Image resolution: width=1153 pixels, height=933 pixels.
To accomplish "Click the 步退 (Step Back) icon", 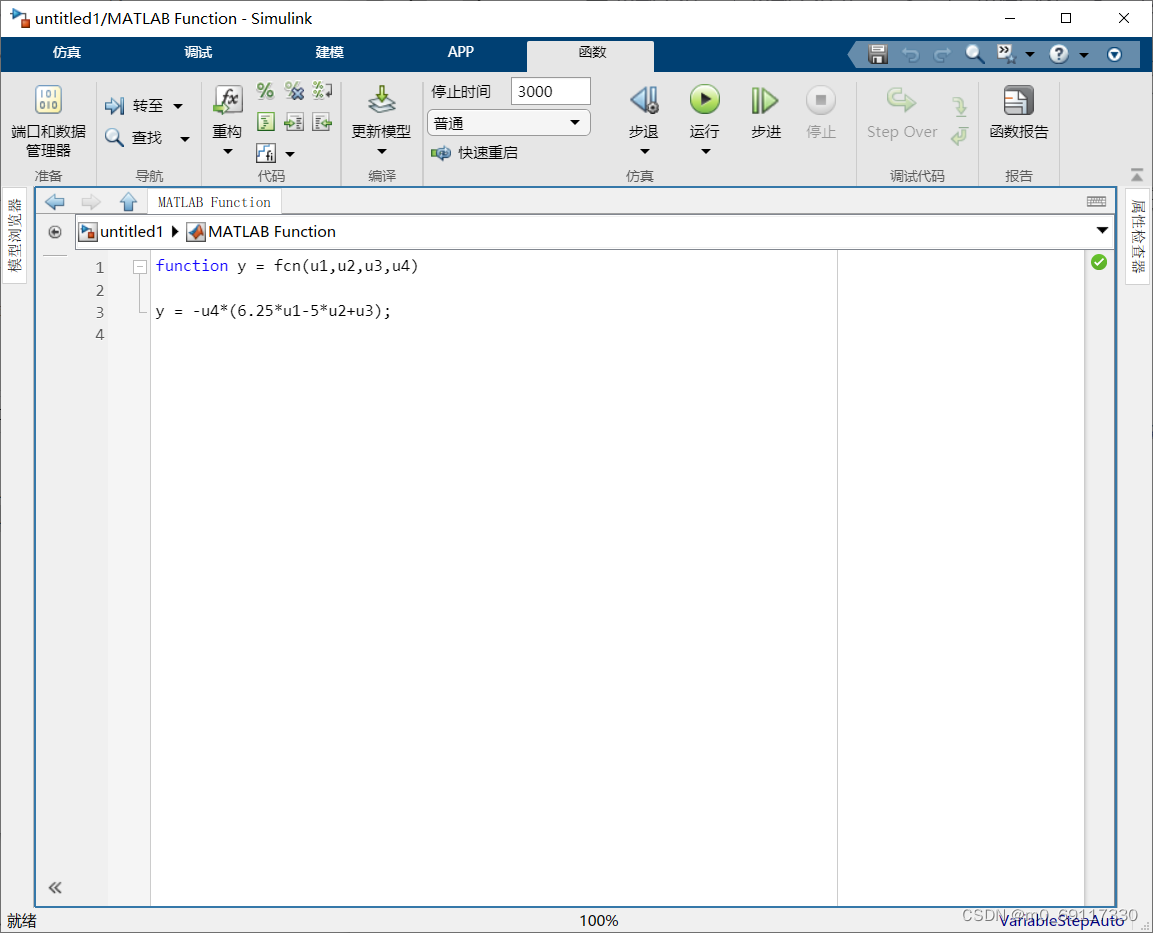I will [644, 100].
